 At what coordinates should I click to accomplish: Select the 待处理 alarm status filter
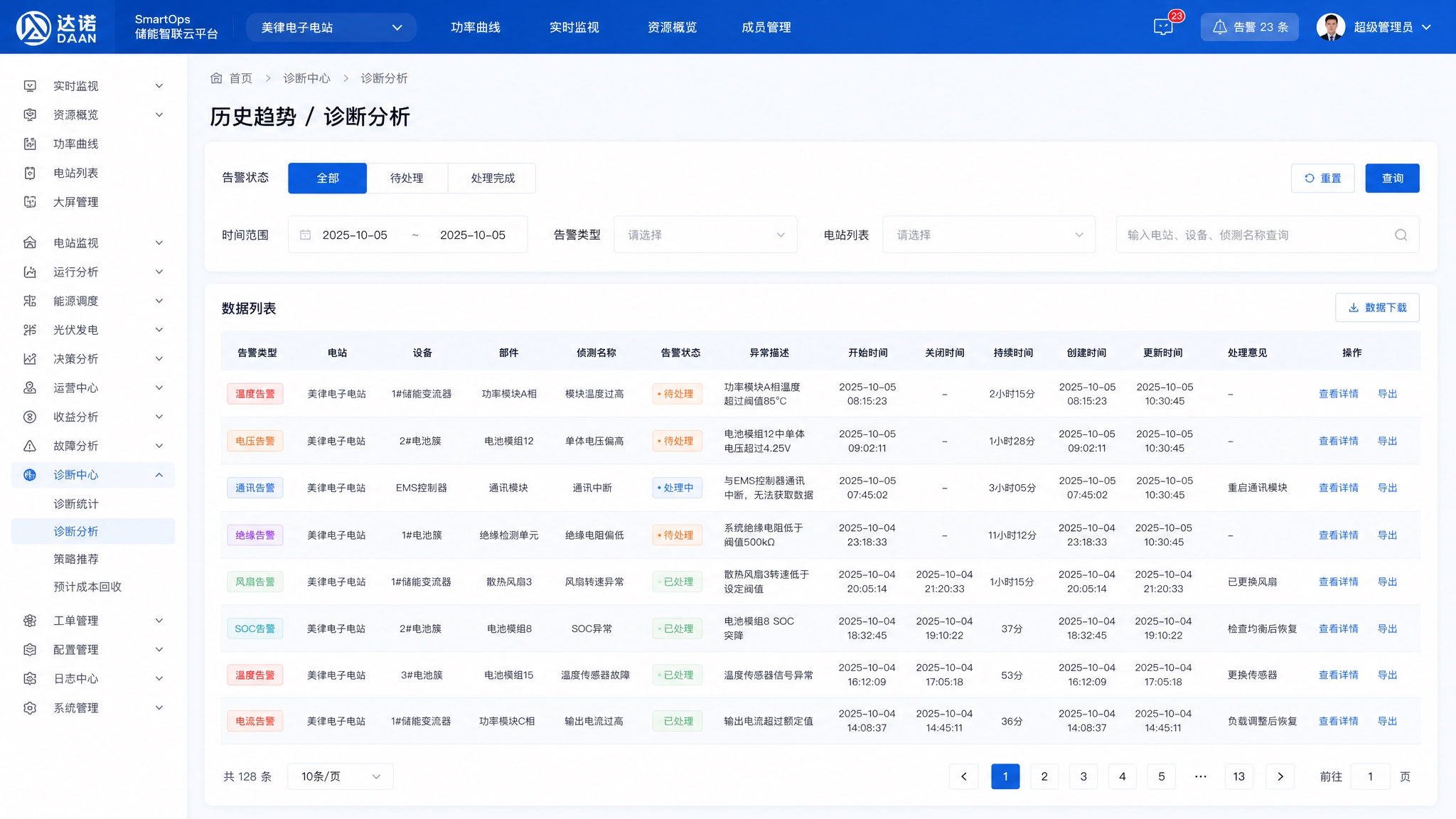[407, 178]
